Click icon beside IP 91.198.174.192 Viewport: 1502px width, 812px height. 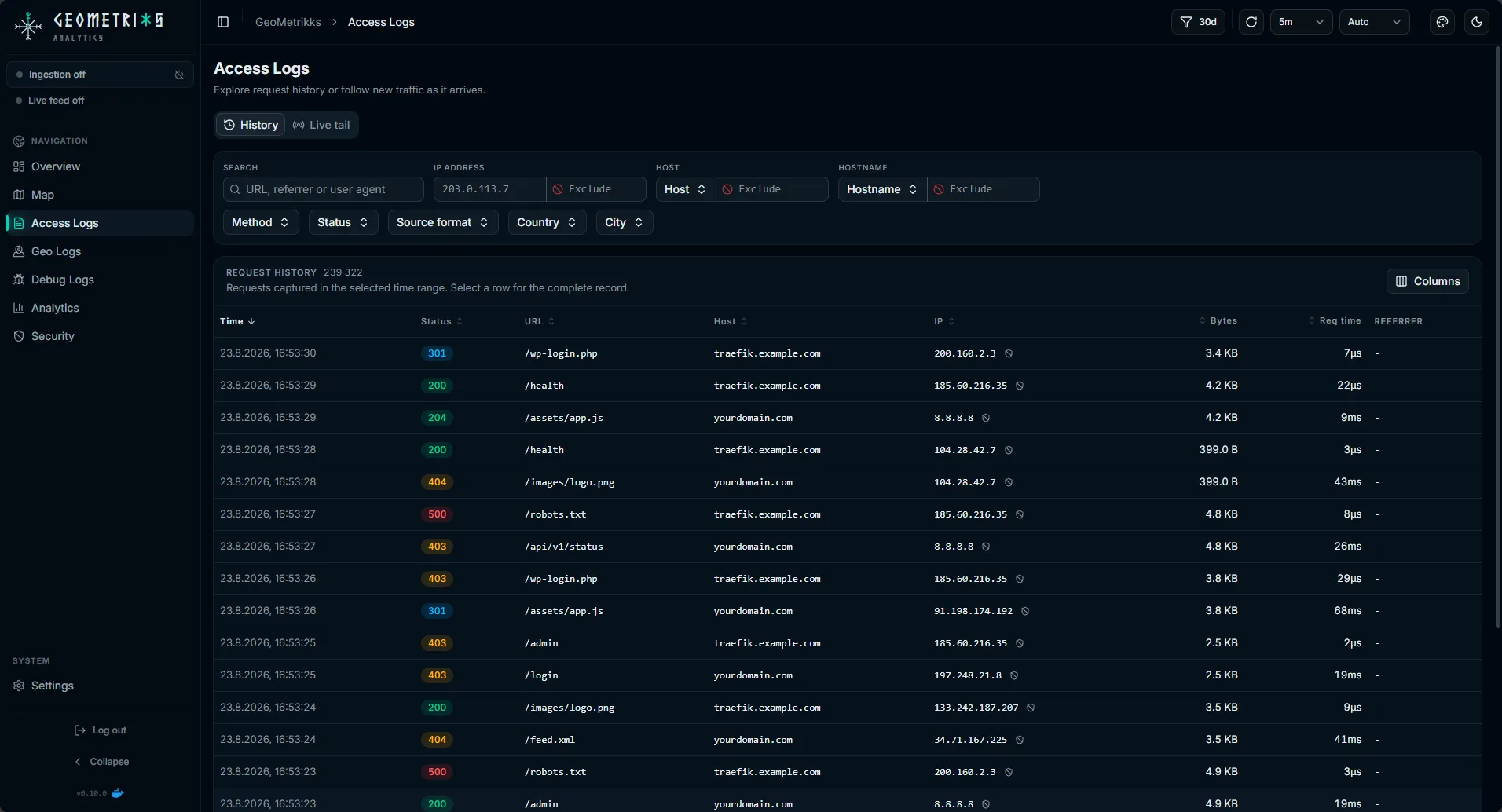1025,611
